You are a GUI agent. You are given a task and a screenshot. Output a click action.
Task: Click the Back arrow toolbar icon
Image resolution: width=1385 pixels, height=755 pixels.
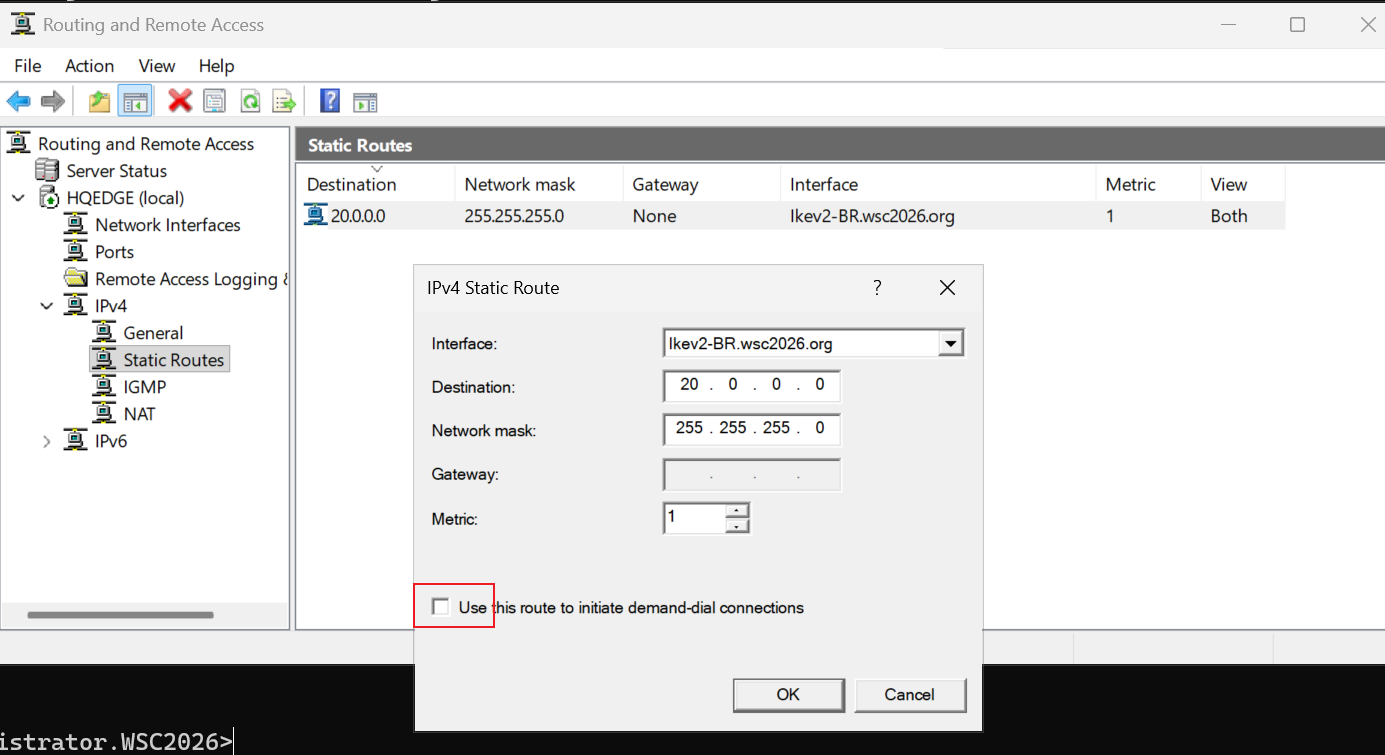(x=19, y=101)
